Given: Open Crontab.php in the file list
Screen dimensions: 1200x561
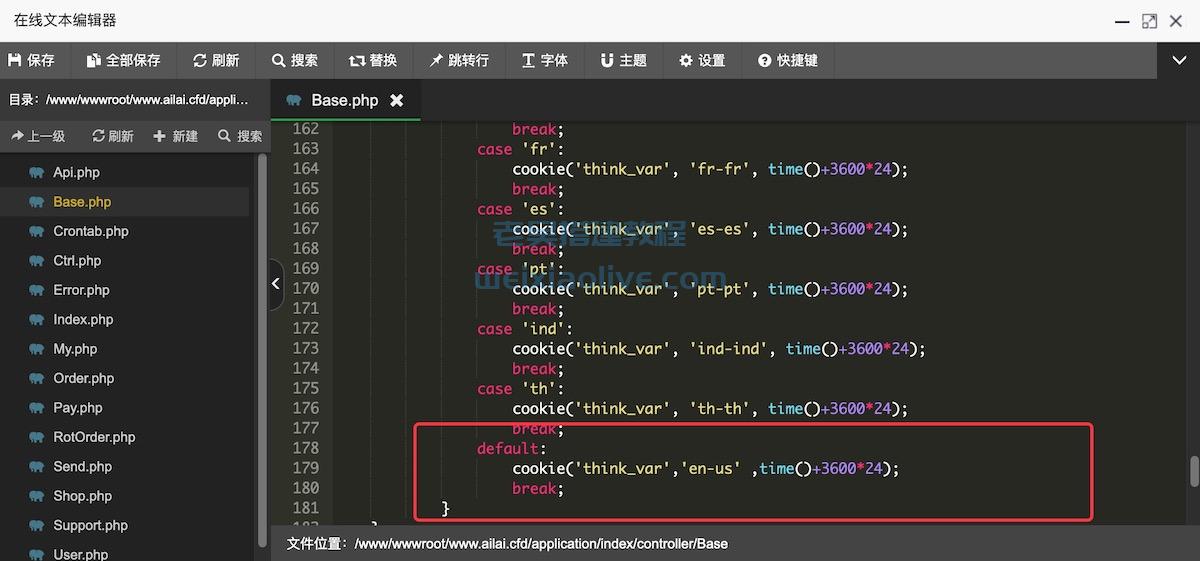Looking at the screenshot, I should [x=90, y=231].
